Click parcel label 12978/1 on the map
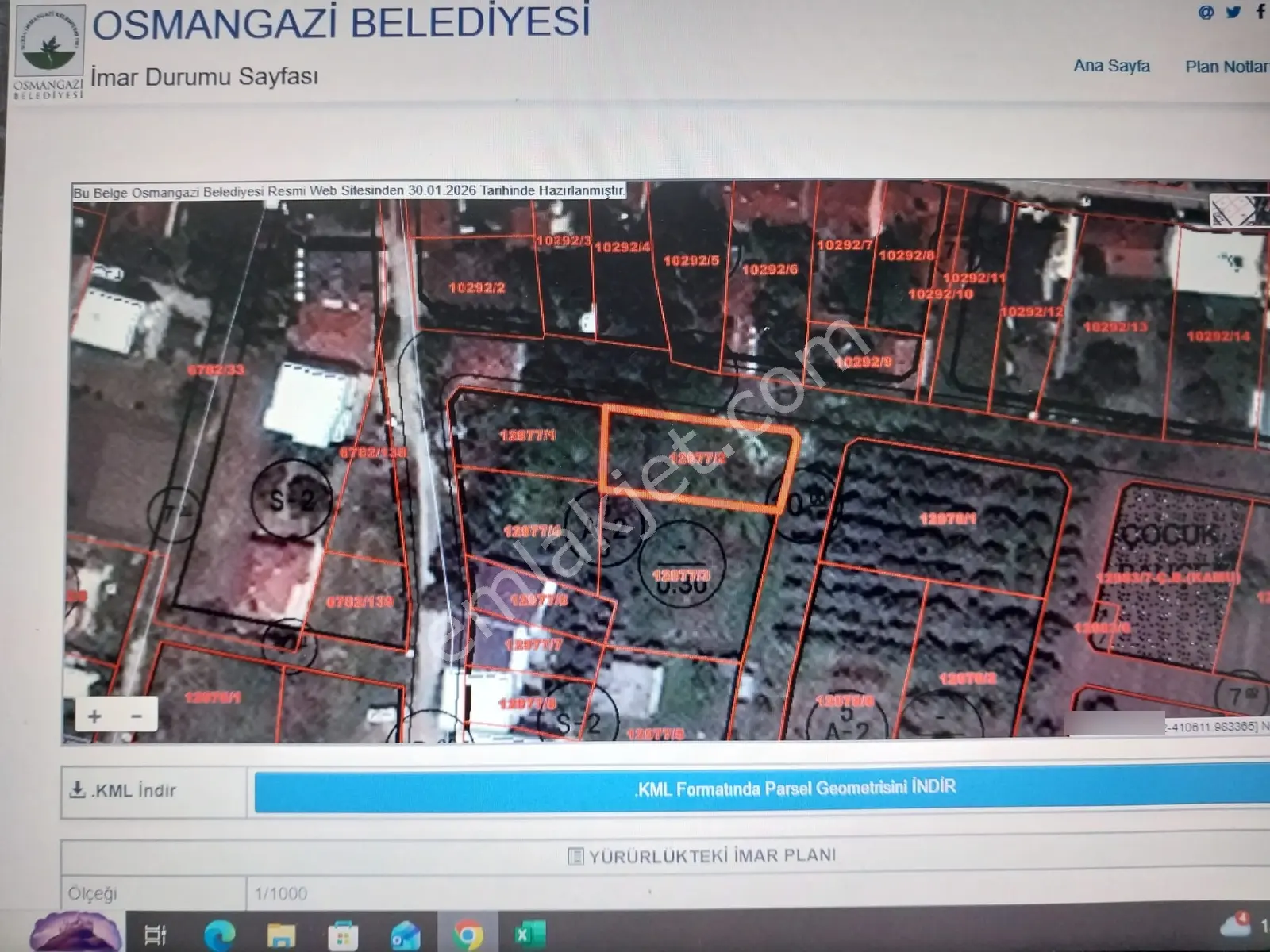 pyautogui.click(x=948, y=519)
